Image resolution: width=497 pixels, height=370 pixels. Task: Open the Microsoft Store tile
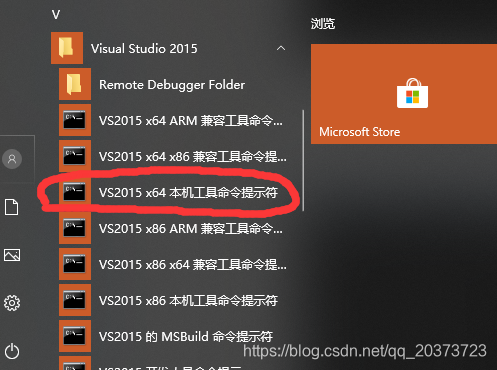point(404,94)
